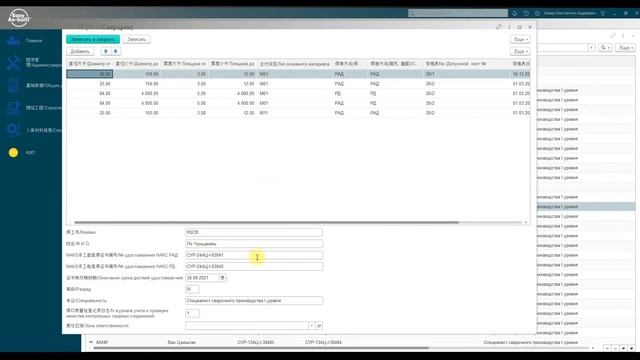Click the 'Добавить' add row button
The width and height of the screenshot is (640, 360).
80,51
